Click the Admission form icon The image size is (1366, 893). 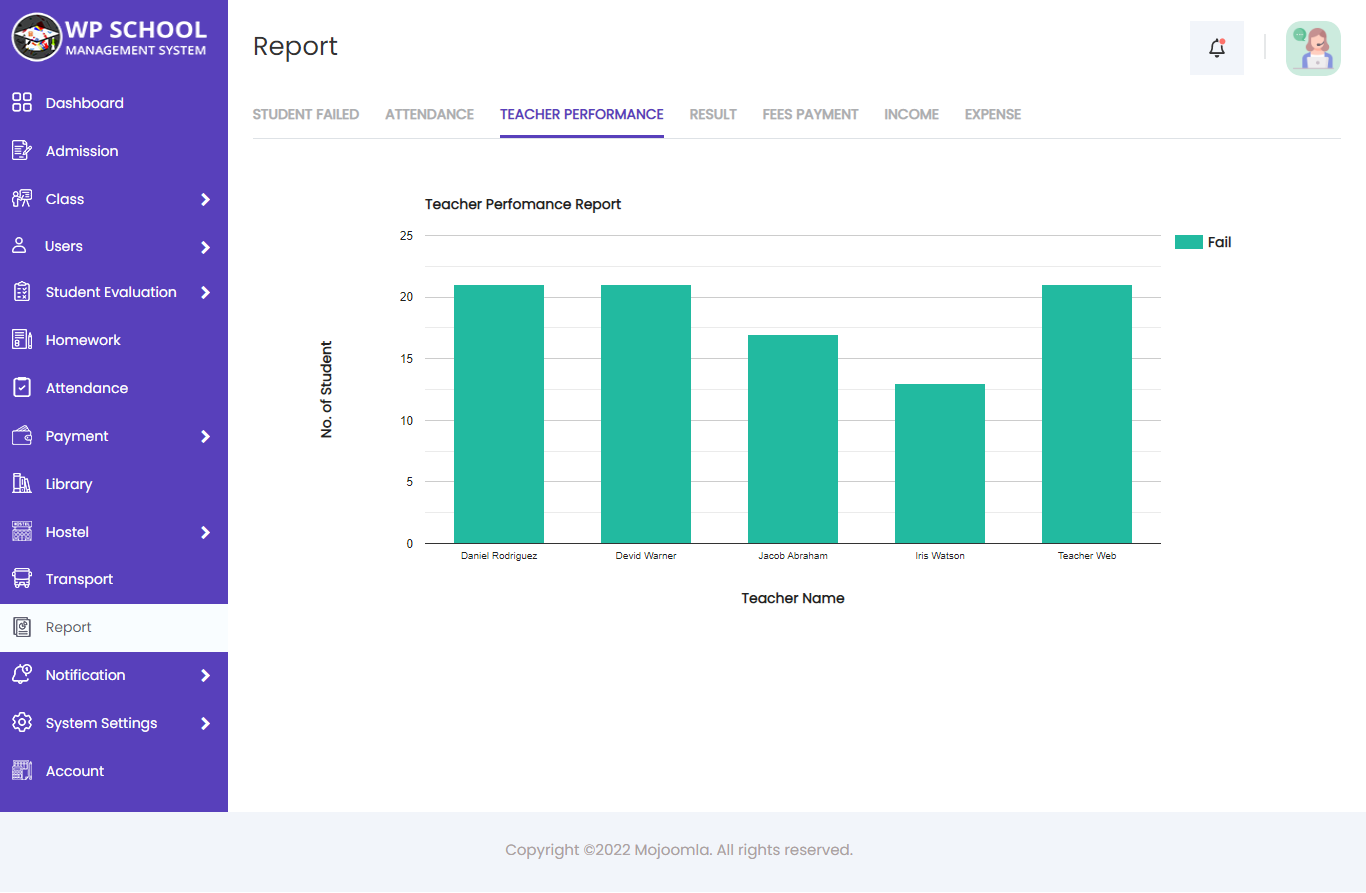22,151
